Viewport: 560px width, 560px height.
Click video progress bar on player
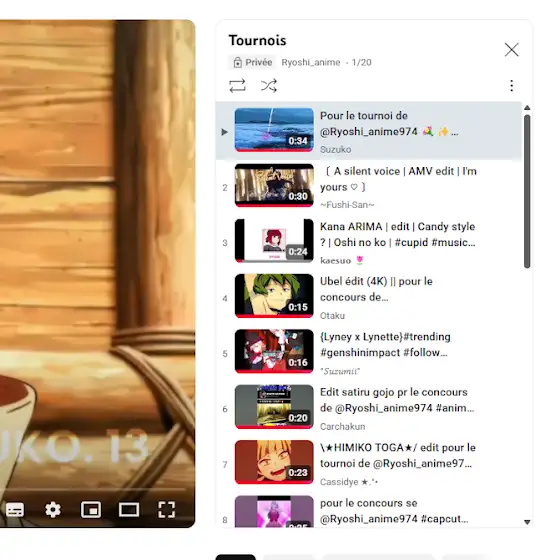(x=93, y=488)
